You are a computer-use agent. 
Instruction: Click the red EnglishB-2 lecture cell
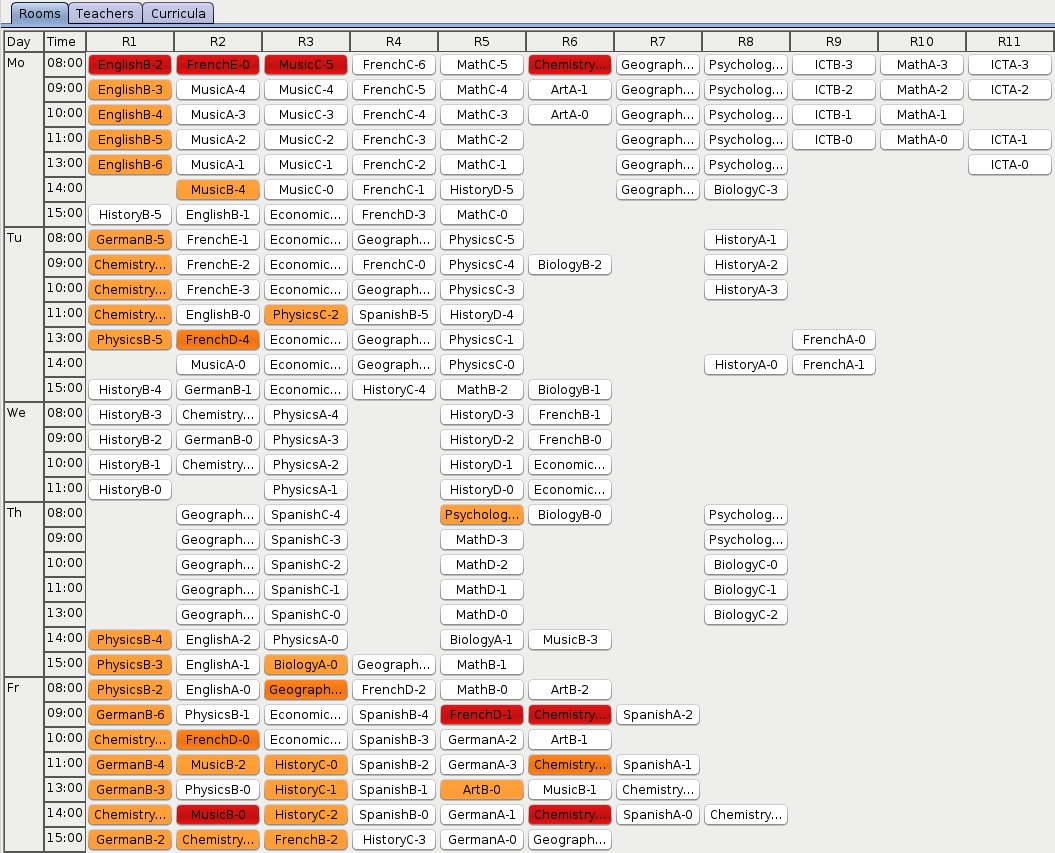(130, 65)
